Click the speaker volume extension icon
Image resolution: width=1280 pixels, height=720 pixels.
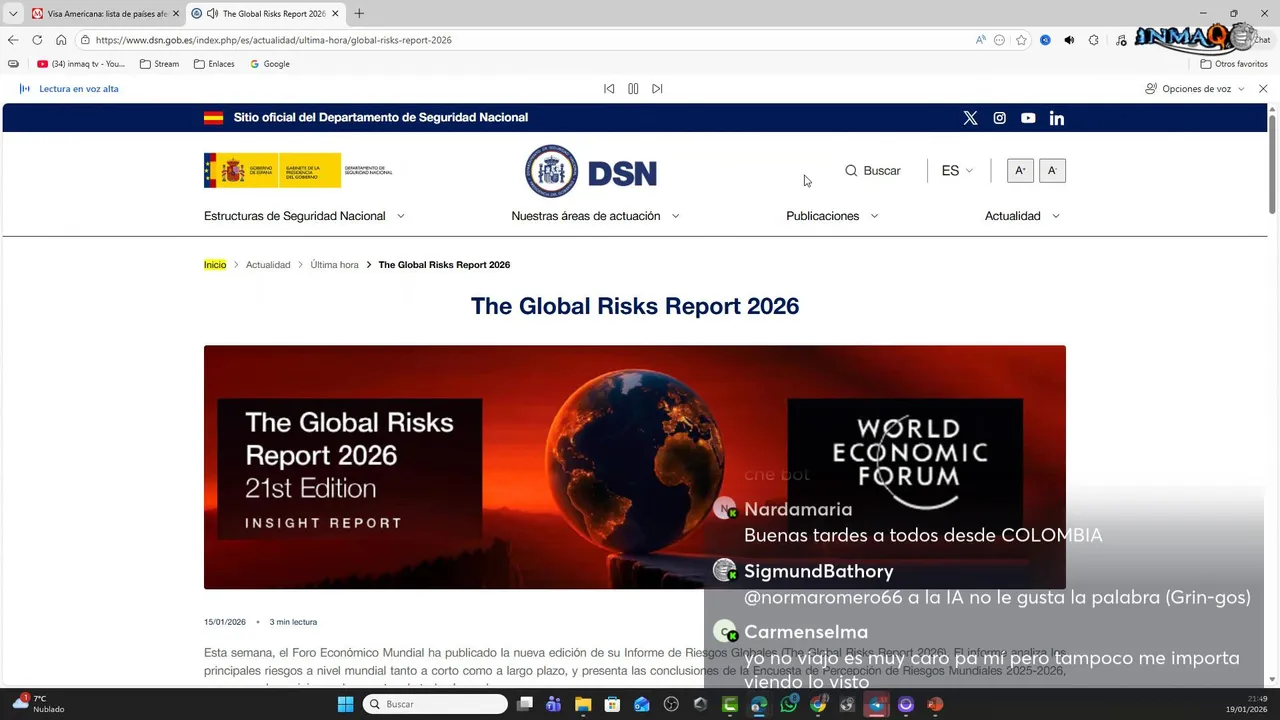coord(1069,40)
